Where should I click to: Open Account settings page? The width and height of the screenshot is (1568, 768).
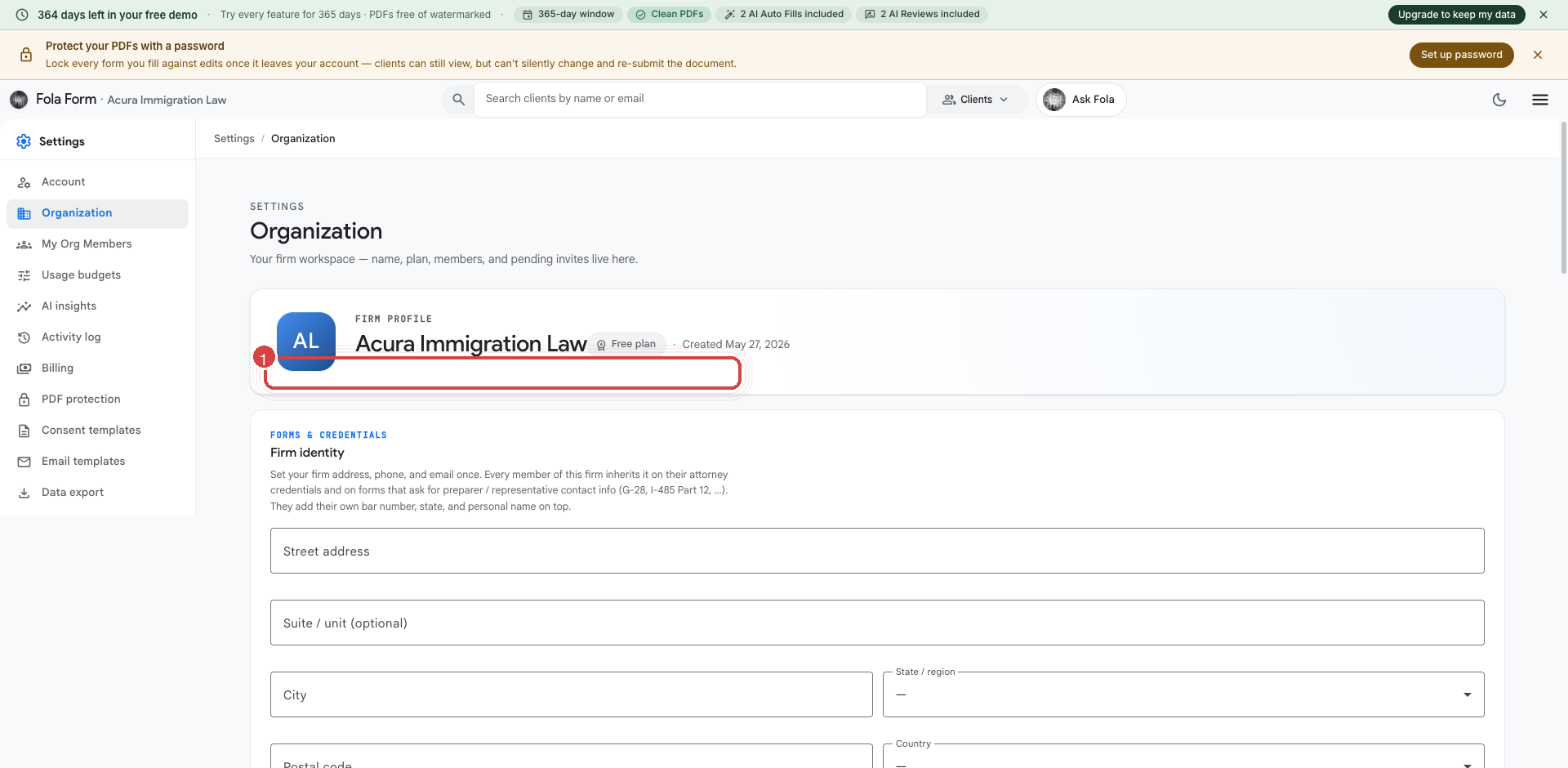(97, 182)
